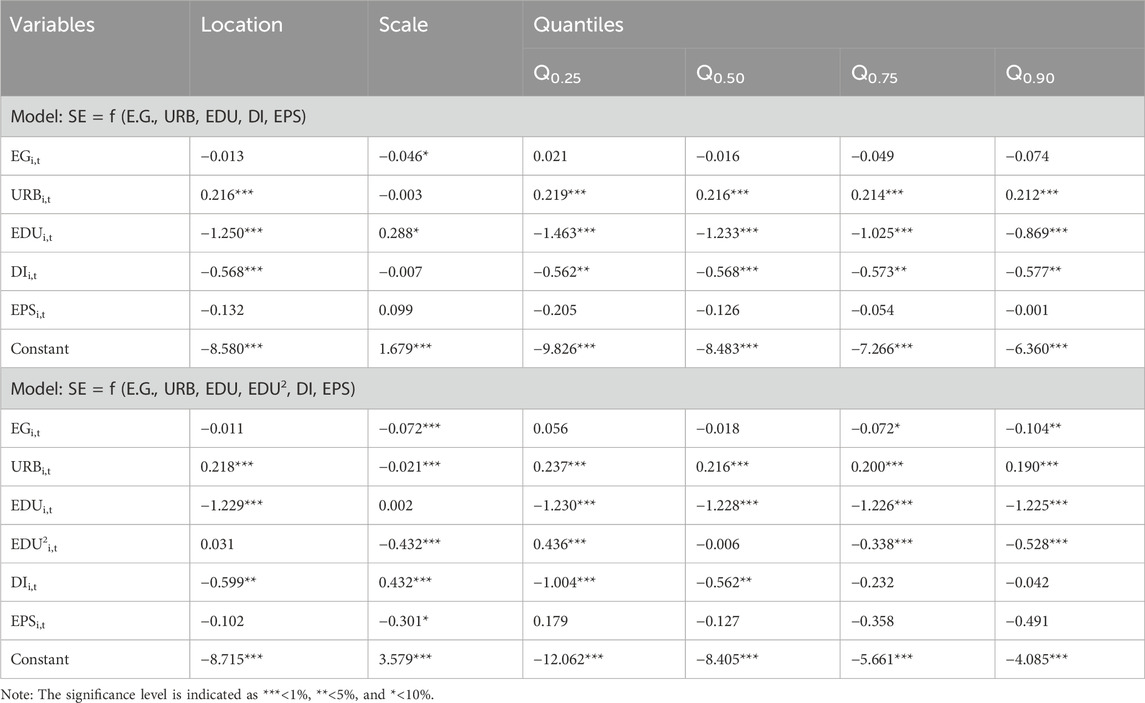Click the Scale value −0.301*
Viewport: 1145px width, 703px height.
403,621
